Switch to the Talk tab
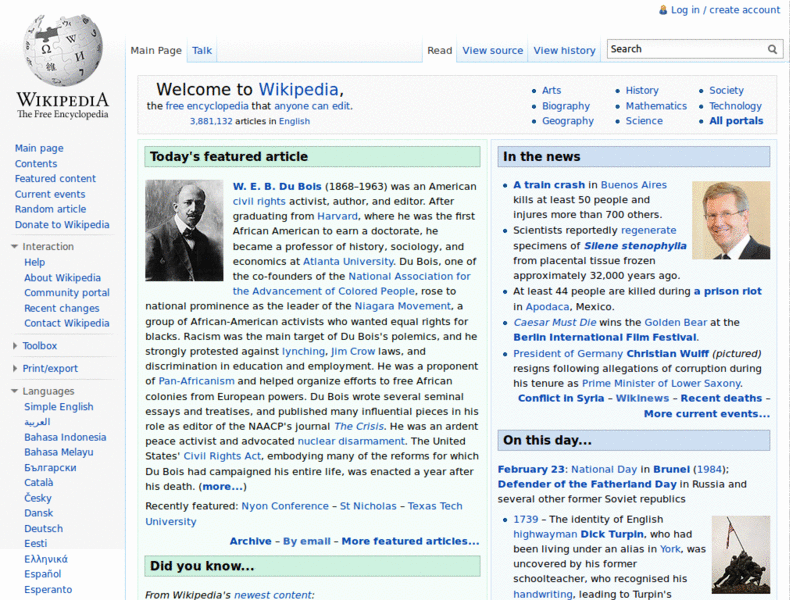Image resolution: width=800 pixels, height=600 pixels. pyautogui.click(x=202, y=51)
